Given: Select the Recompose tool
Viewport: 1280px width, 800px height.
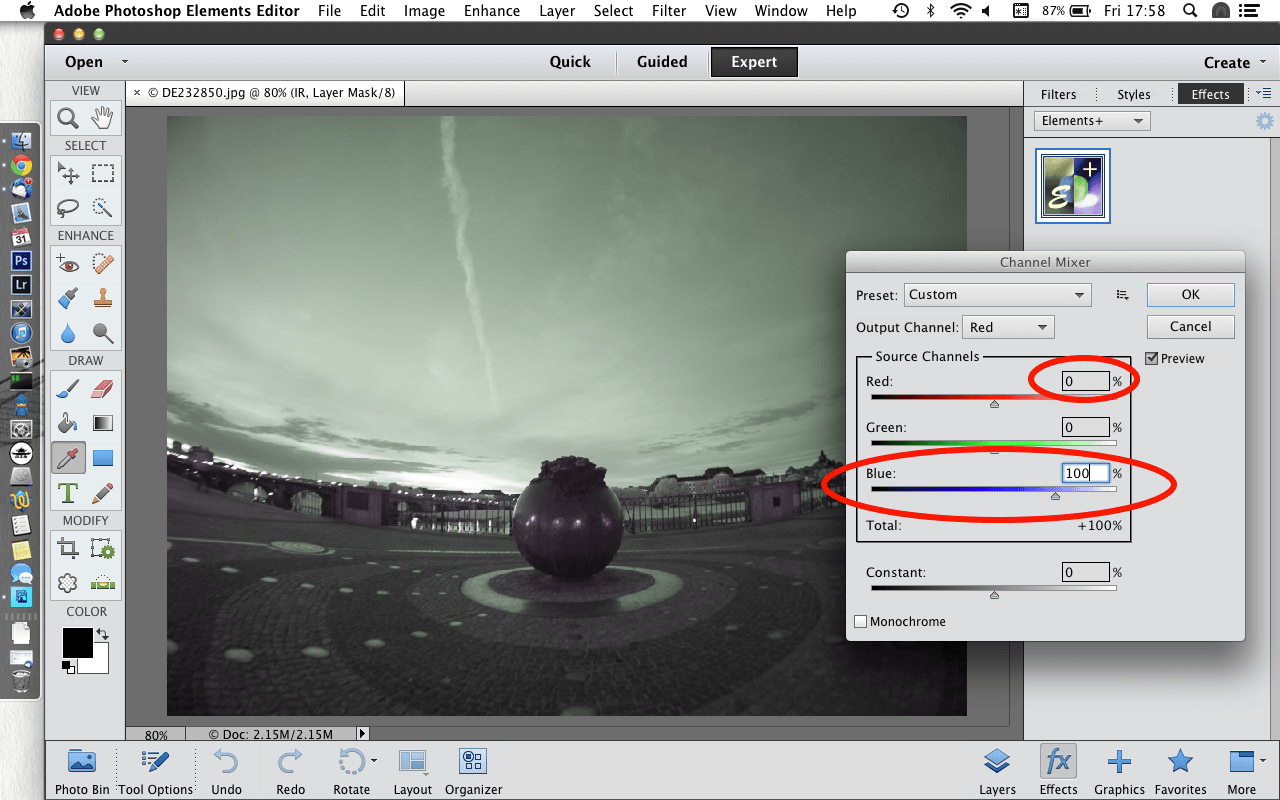Looking at the screenshot, I should (102, 548).
